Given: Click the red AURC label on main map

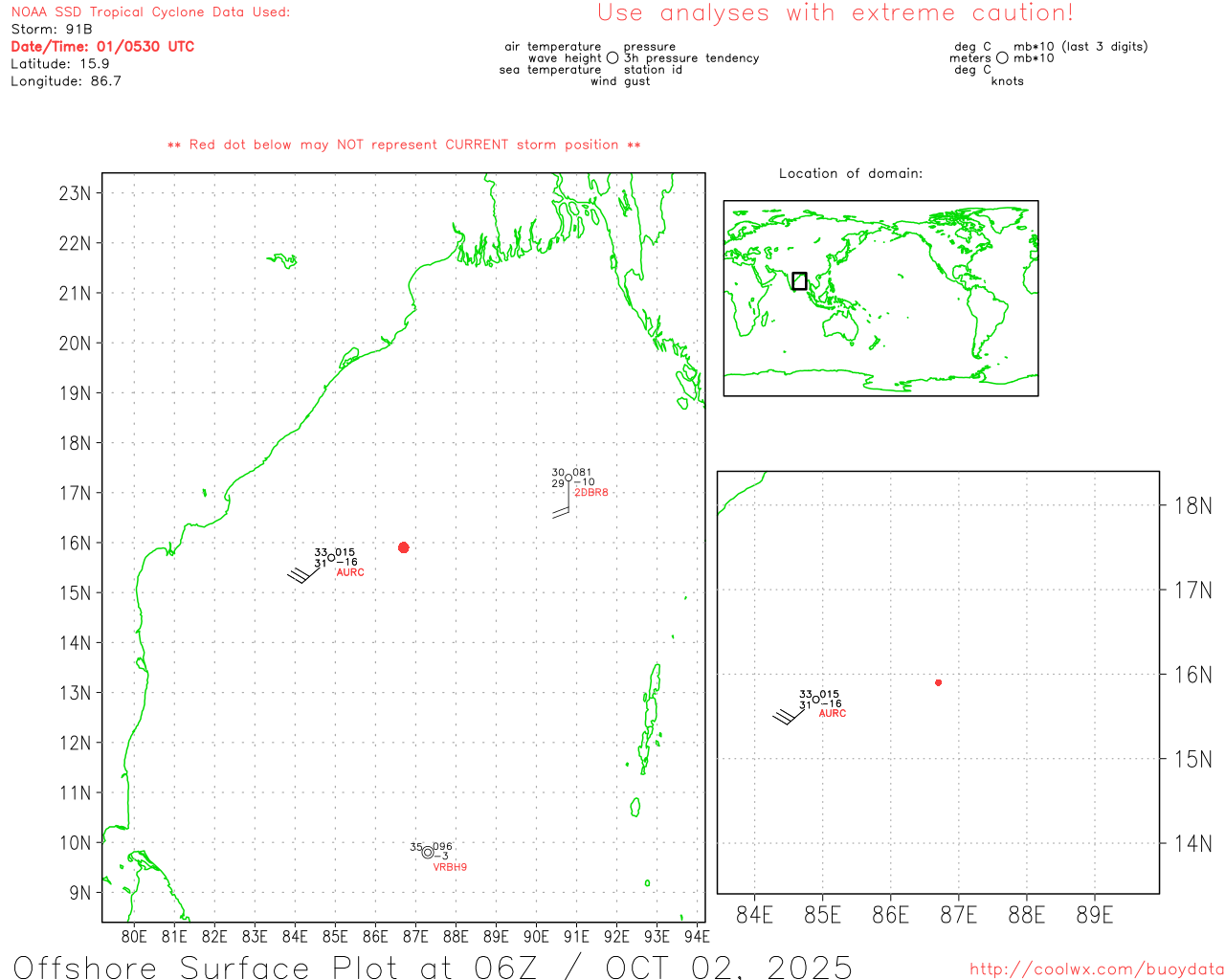Looking at the screenshot, I should 350,572.
